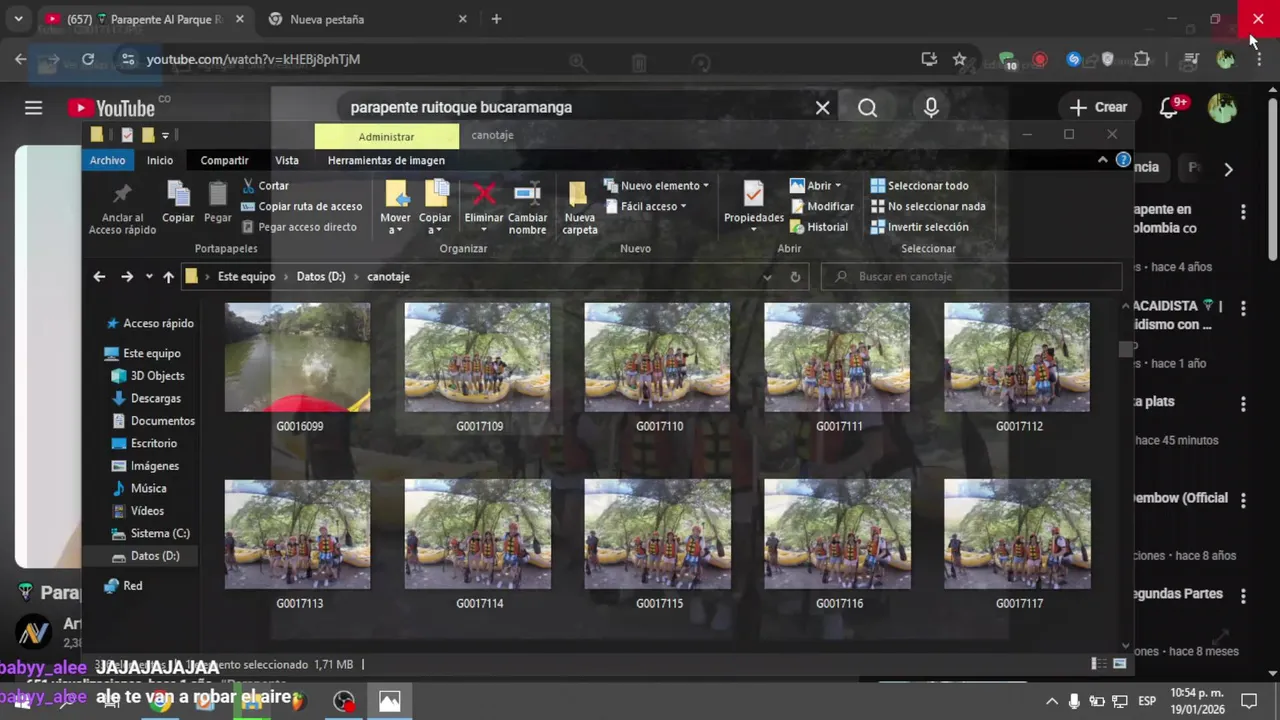Go forward in File Explorer

click(126, 277)
